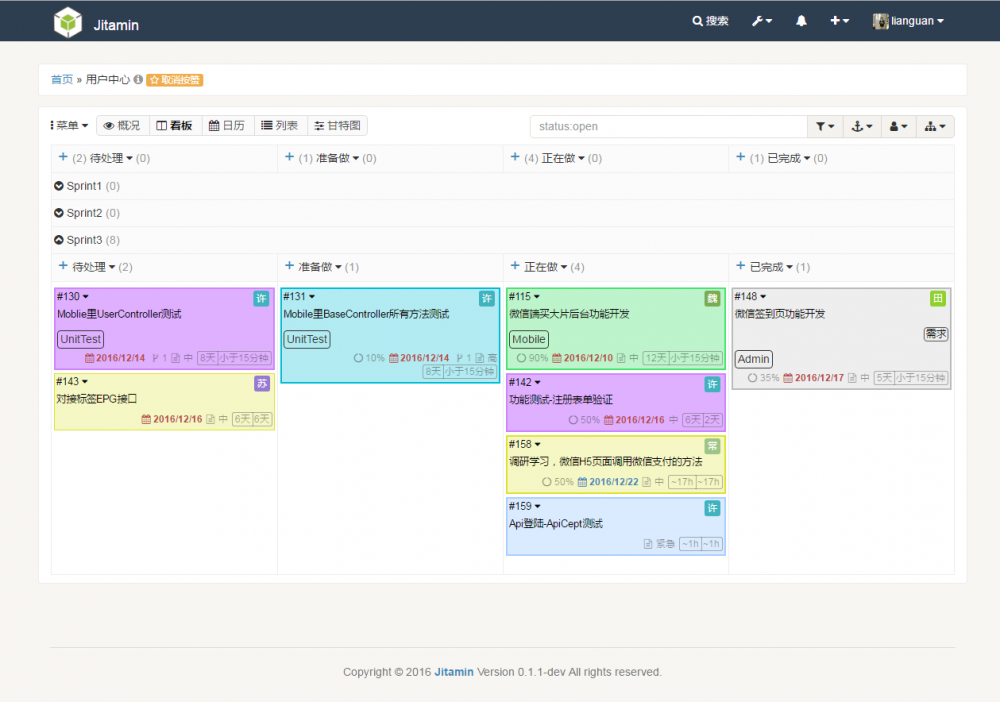Click UnitTest tag on card #130
The height and width of the screenshot is (702, 1000).
[x=81, y=339]
